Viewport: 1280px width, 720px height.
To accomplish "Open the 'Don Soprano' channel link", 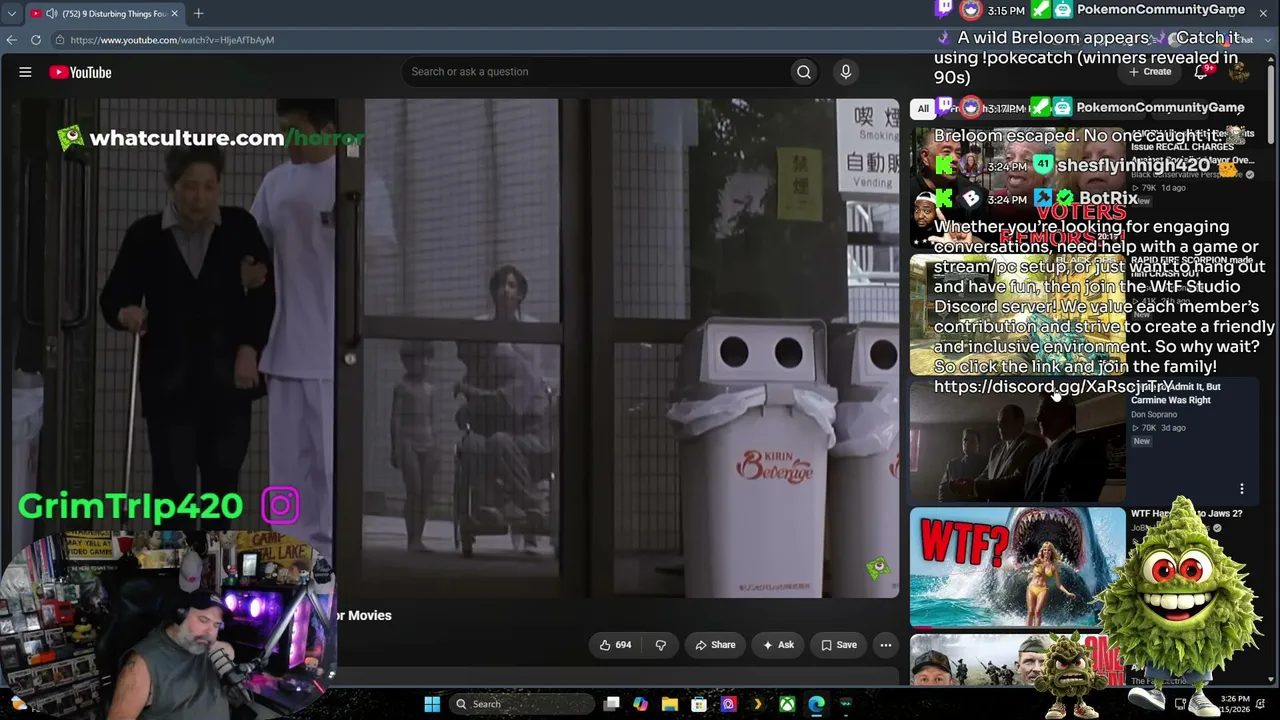I will (1154, 414).
